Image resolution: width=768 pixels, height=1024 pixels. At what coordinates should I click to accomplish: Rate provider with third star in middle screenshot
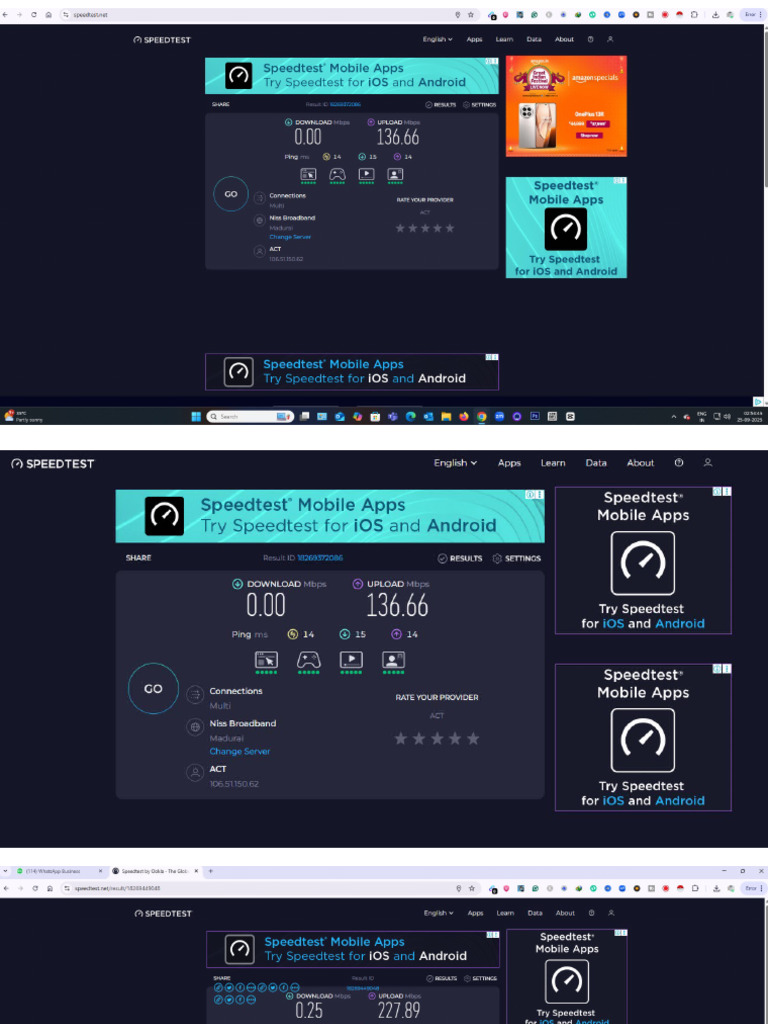[437, 739]
